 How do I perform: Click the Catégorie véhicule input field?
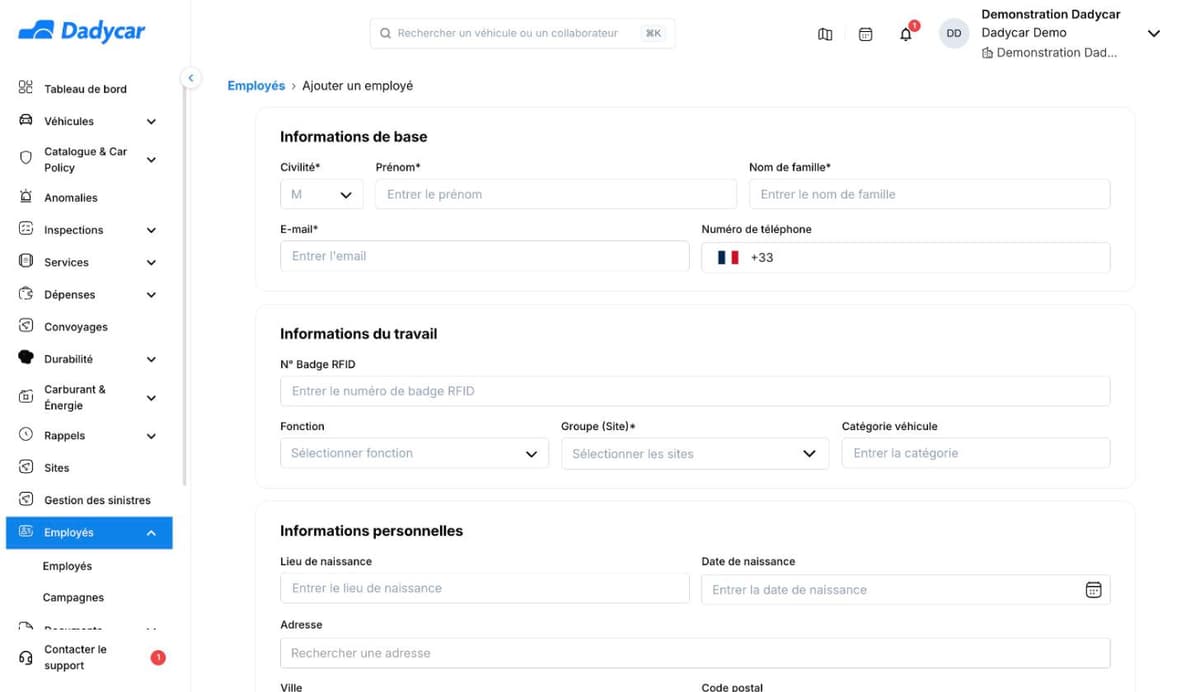coord(976,453)
